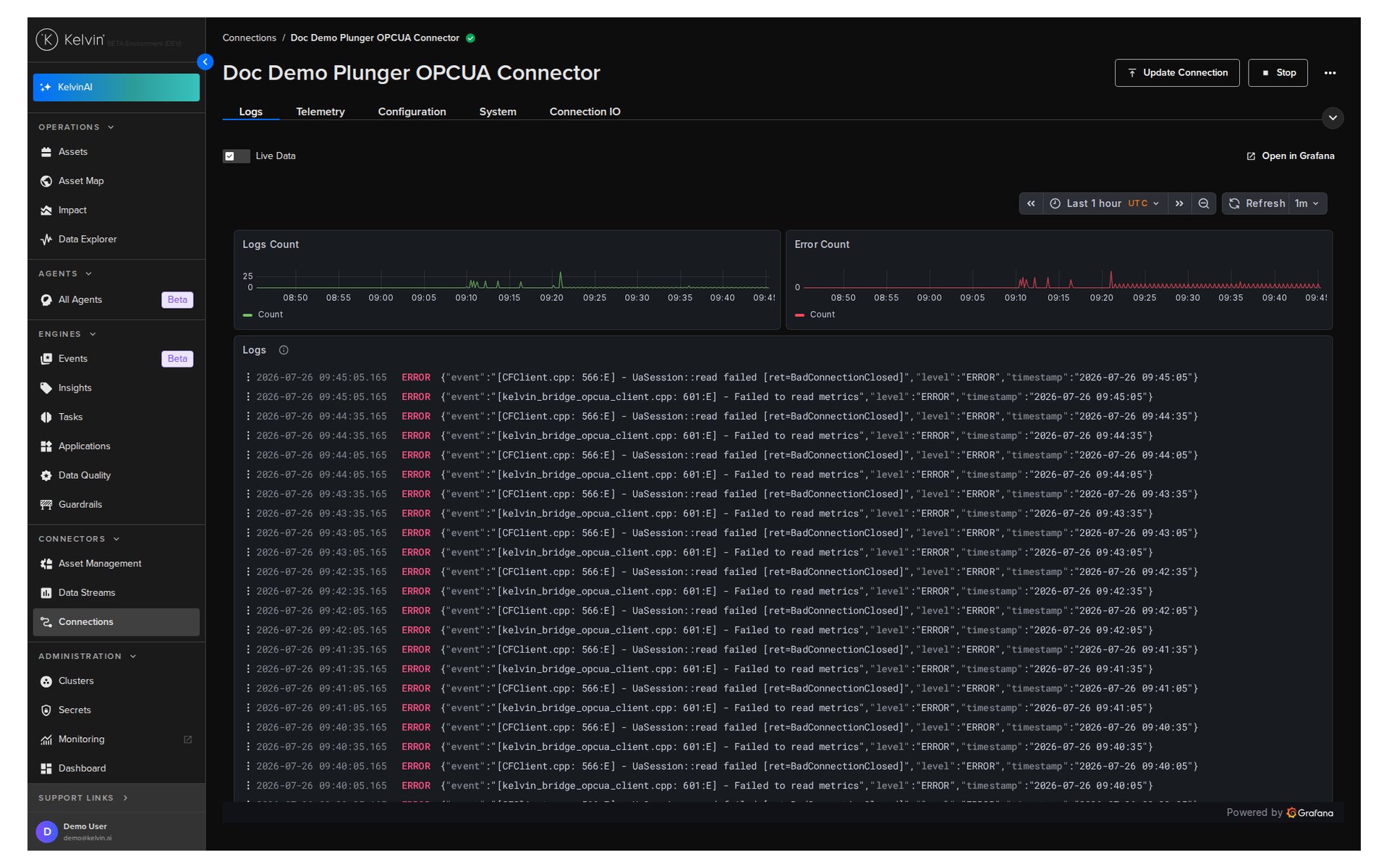Open menu for first 09:45:05.165 log row
Image resolution: width=1389 pixels, height=868 pixels.
pos(248,378)
